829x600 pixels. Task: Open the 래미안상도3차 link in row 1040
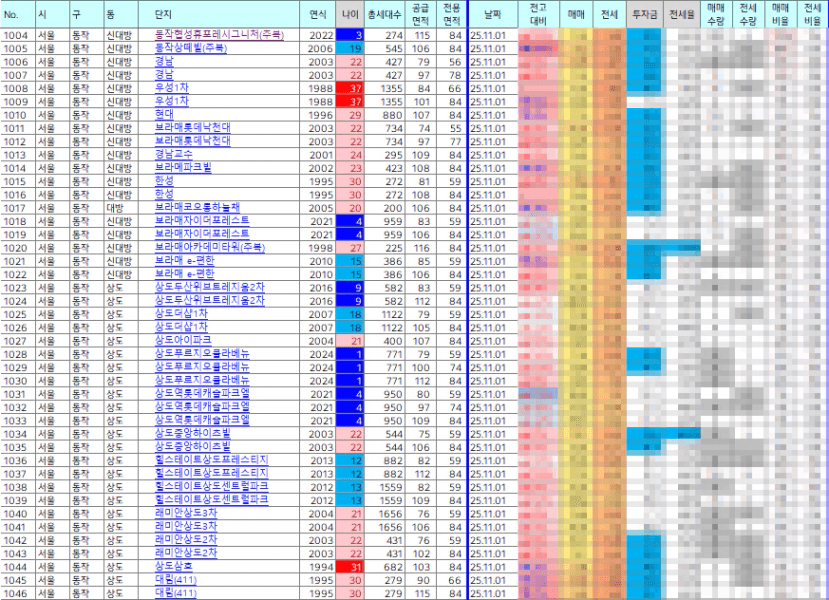[186, 513]
